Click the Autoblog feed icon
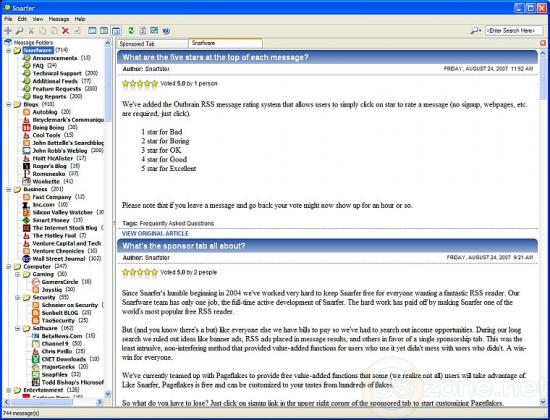The image size is (550, 420). [x=26, y=112]
